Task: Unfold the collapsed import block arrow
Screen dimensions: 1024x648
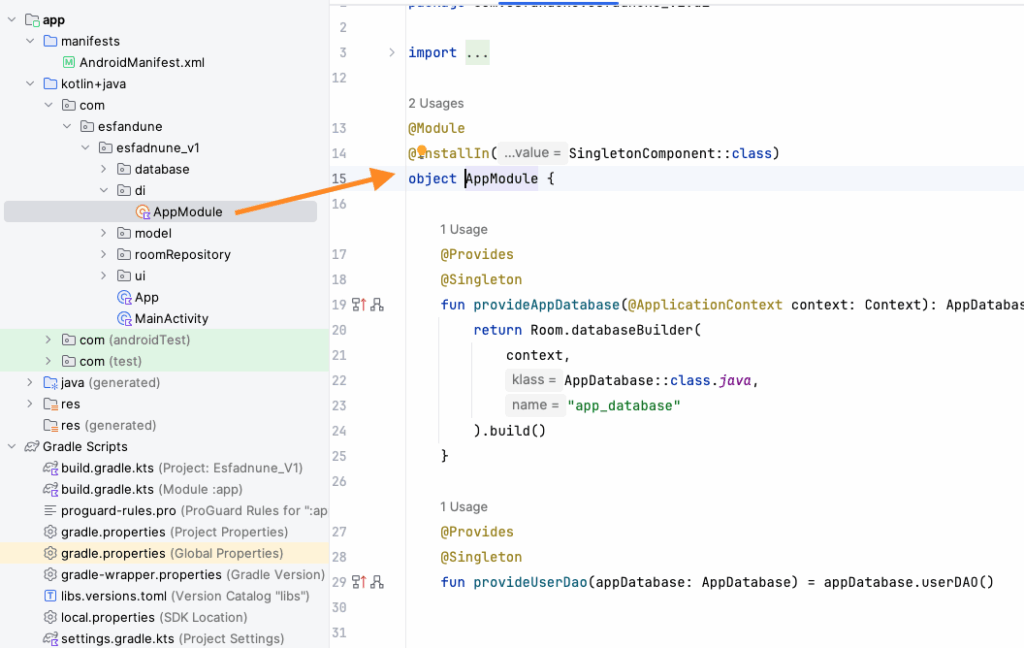Action: [x=392, y=53]
